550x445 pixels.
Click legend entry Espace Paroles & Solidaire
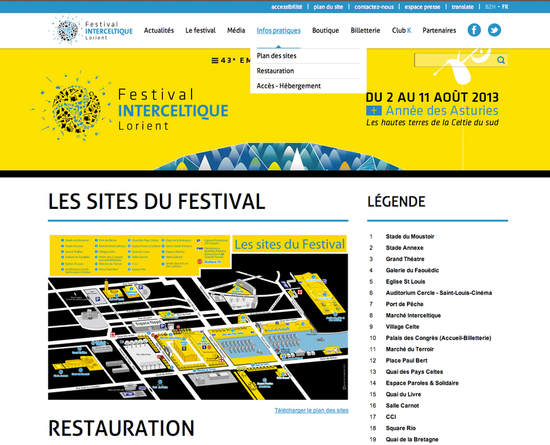click(x=422, y=383)
